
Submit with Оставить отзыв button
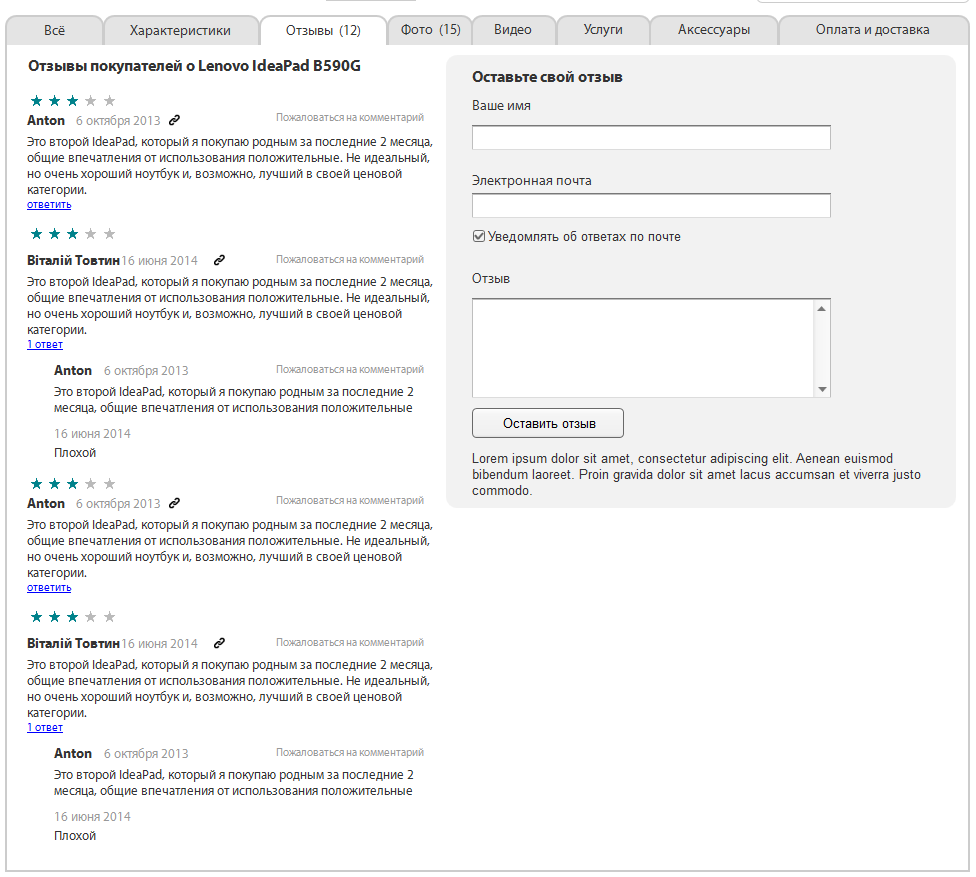548,423
